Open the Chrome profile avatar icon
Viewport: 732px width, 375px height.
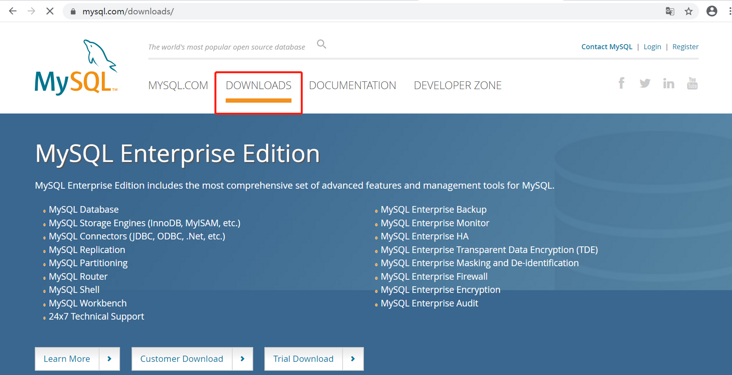tap(711, 12)
